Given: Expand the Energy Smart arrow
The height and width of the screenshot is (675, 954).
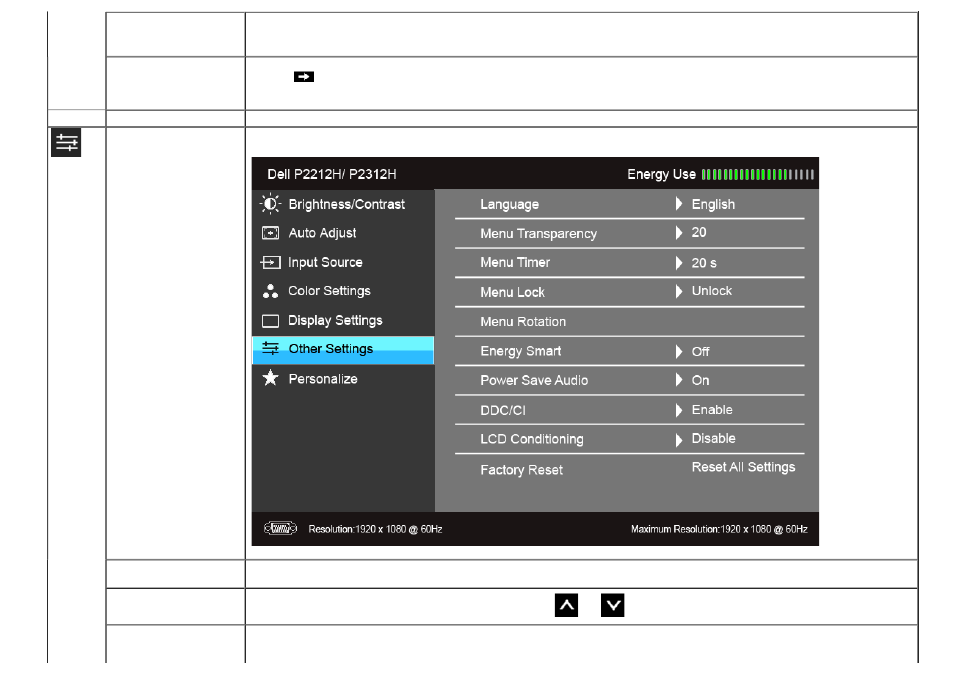Looking at the screenshot, I should [678, 351].
